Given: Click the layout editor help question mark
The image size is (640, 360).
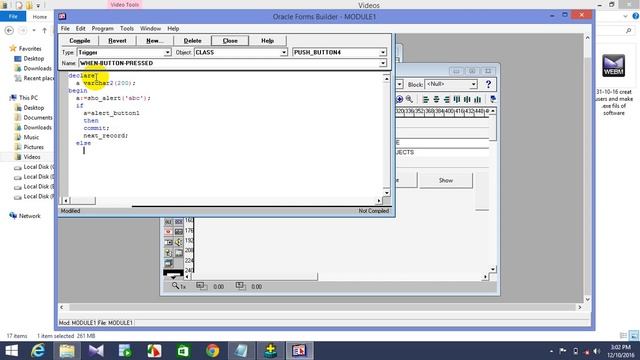Looking at the screenshot, I should pos(488,84).
